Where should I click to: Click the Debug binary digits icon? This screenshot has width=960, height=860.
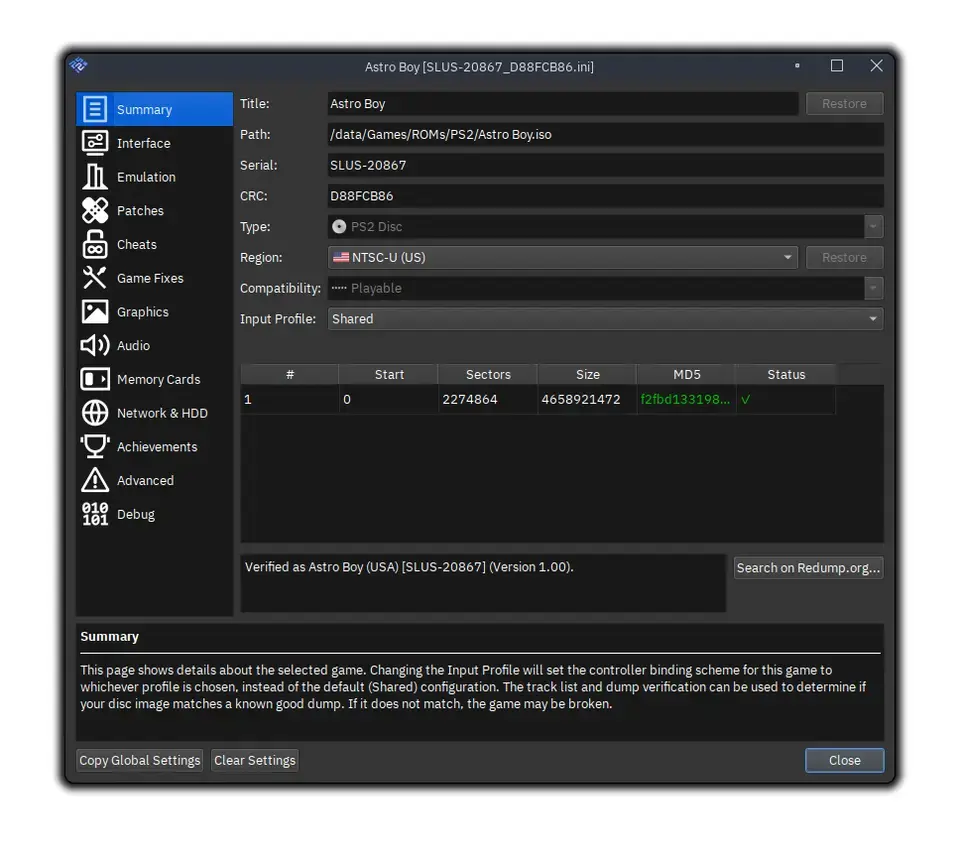click(95, 514)
